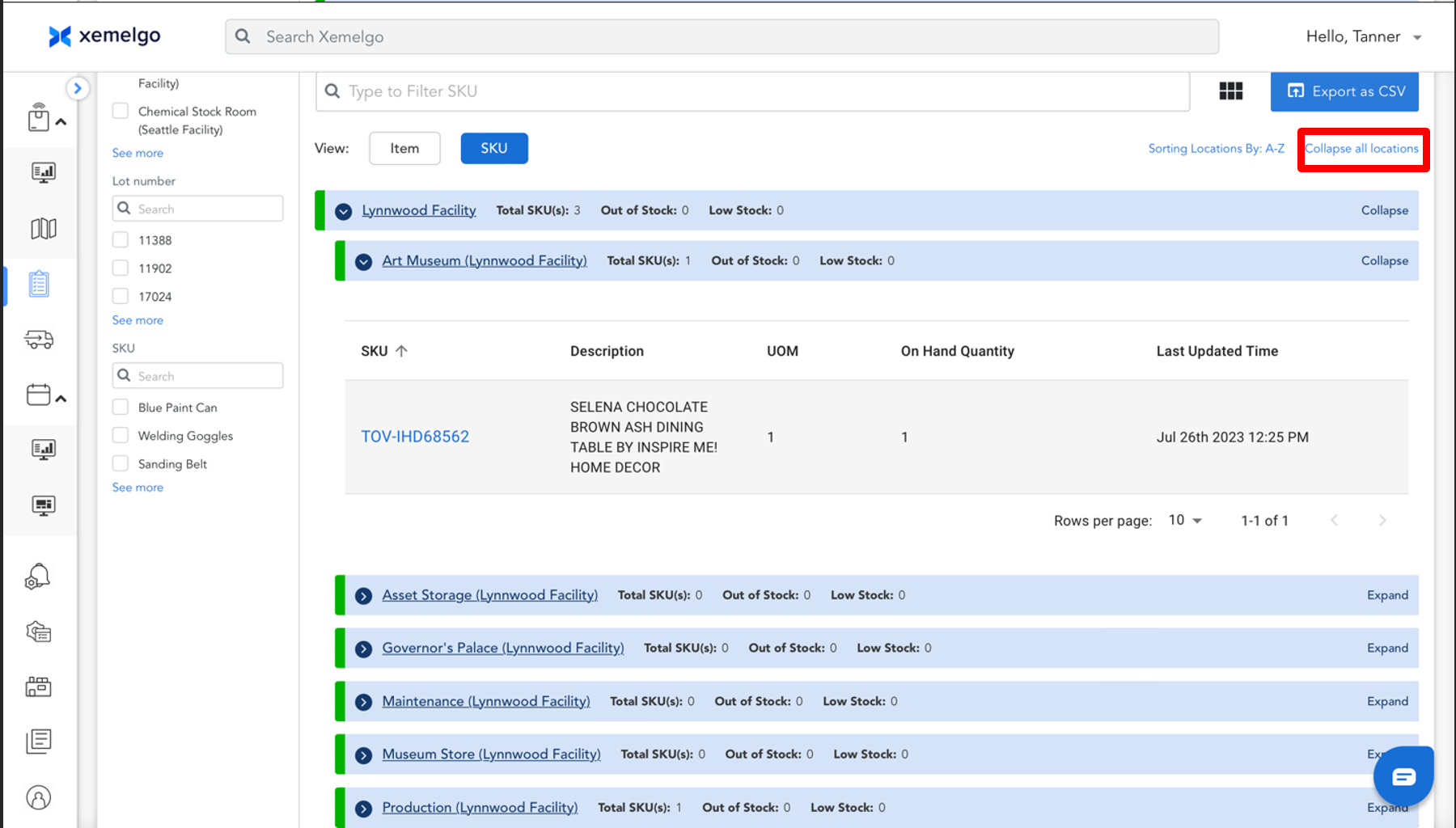Open Art Museum (Lynnwood Facility) link
This screenshot has width=1456, height=828.
click(x=485, y=260)
